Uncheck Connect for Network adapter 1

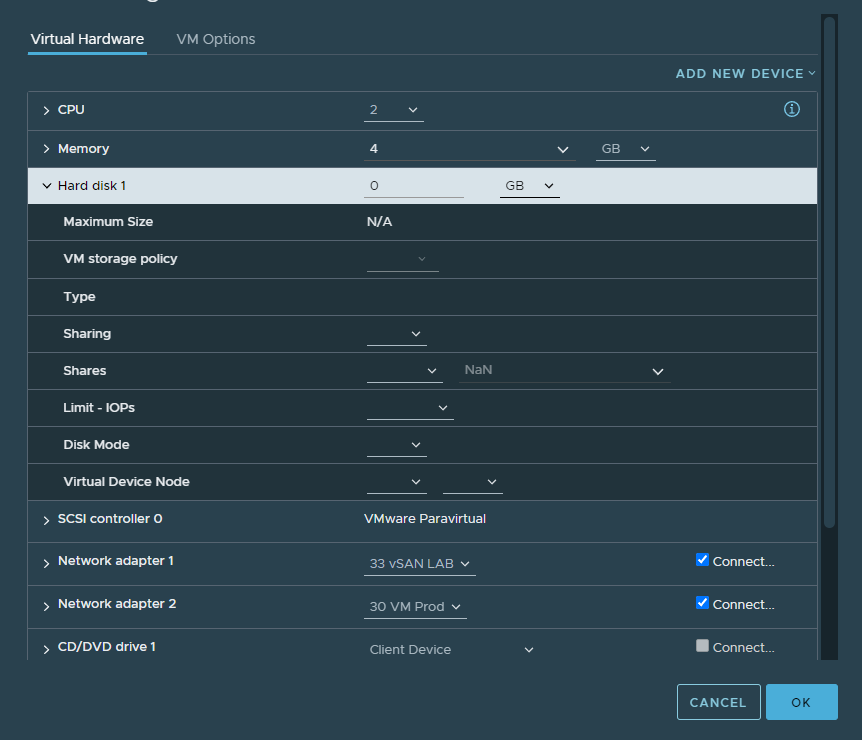702,560
